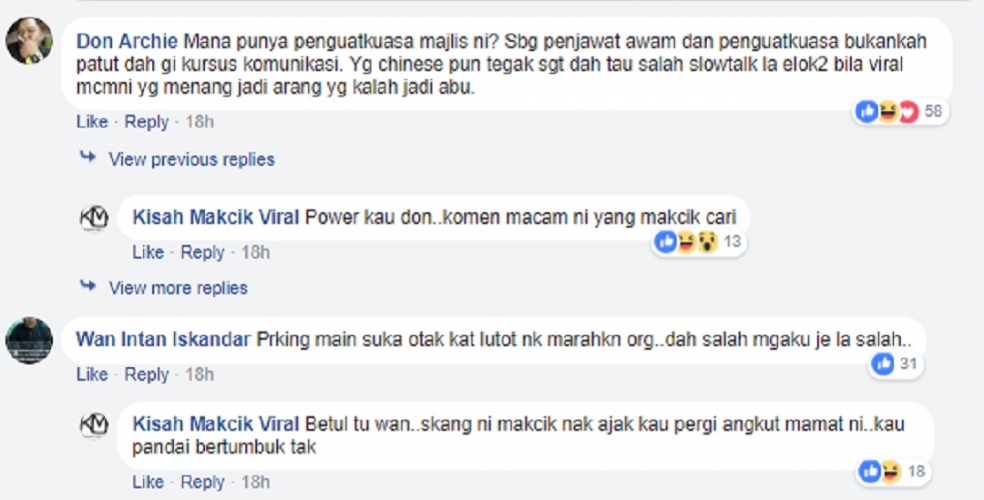Open the 31 likes on Wan Intan's comment
This screenshot has height=500, width=984.
click(896, 364)
